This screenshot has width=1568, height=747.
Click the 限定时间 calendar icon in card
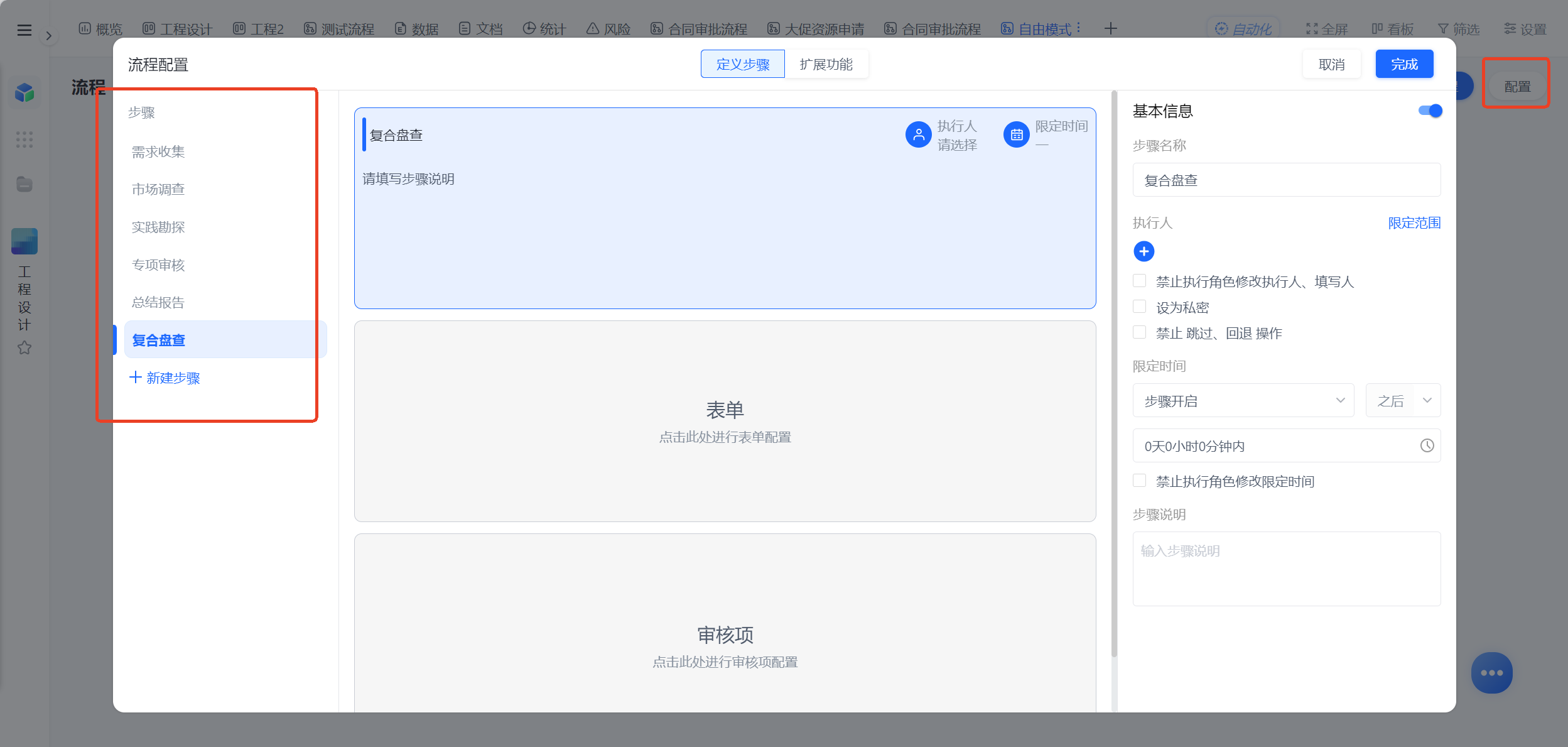[x=1016, y=134]
